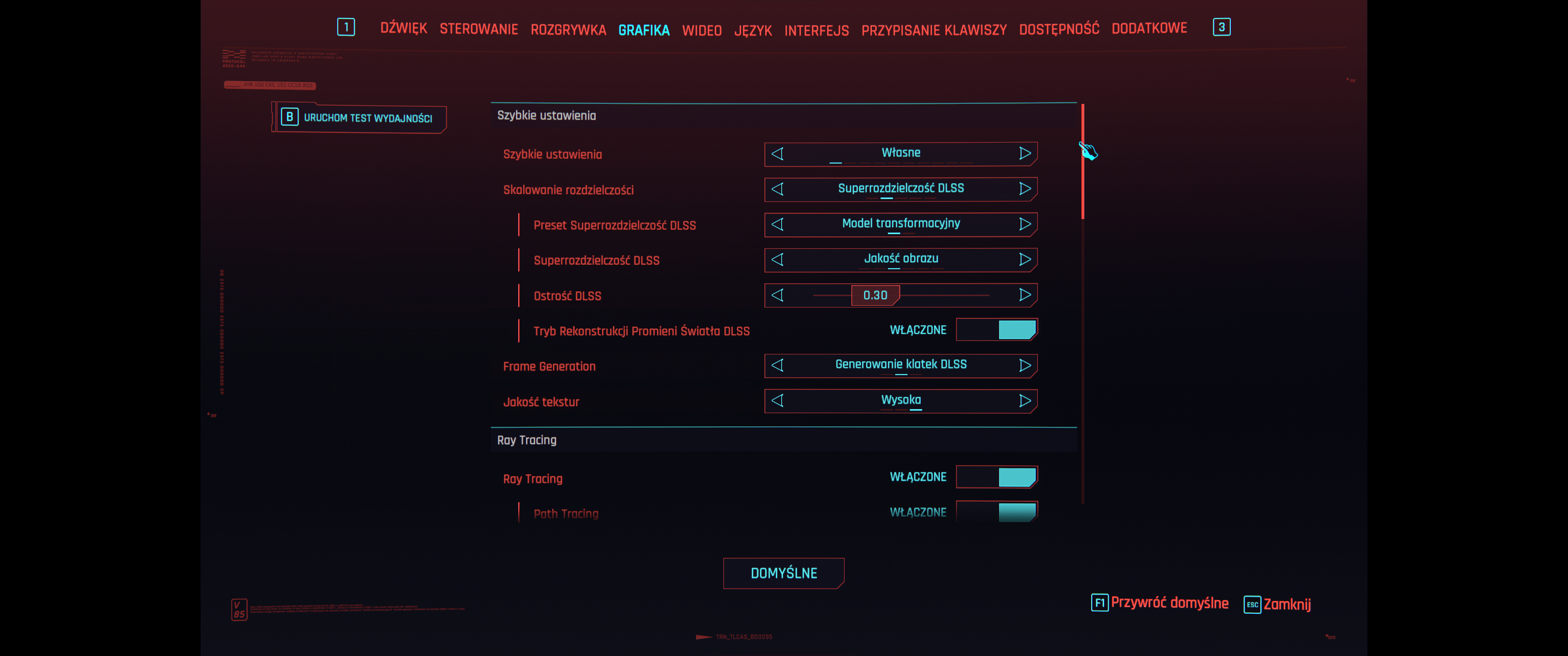The height and width of the screenshot is (656, 1568).
Task: Increase Ostrość DLSS with the right arrow
Action: tap(1024, 295)
